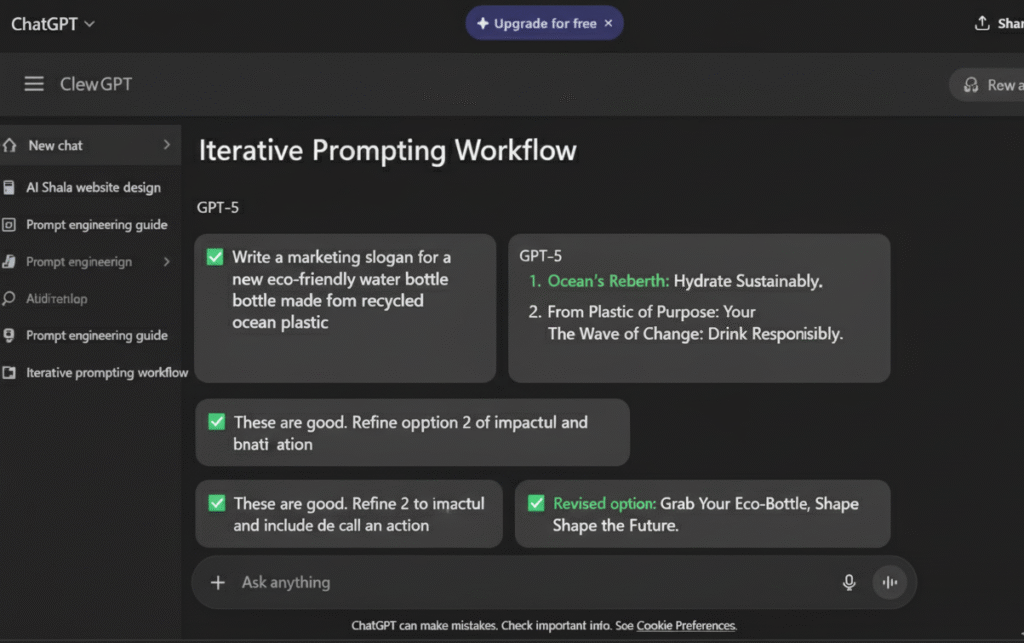Toggle the checkbox on the marketing slogan prompt
This screenshot has width=1024, height=643.
(x=214, y=257)
